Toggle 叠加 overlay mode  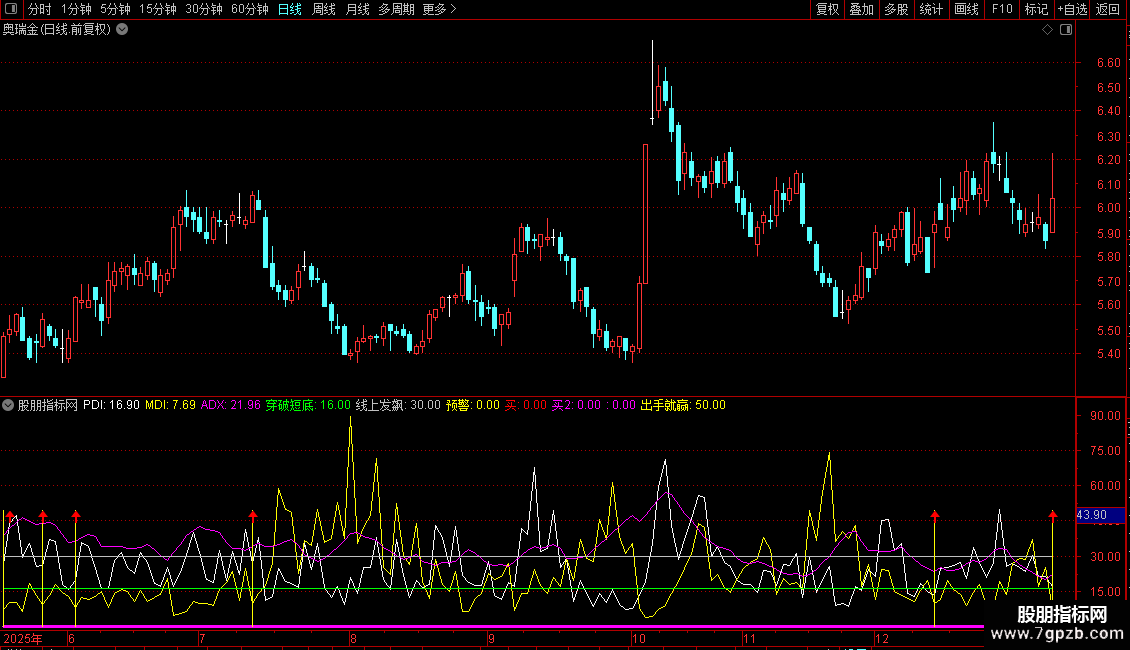(861, 10)
